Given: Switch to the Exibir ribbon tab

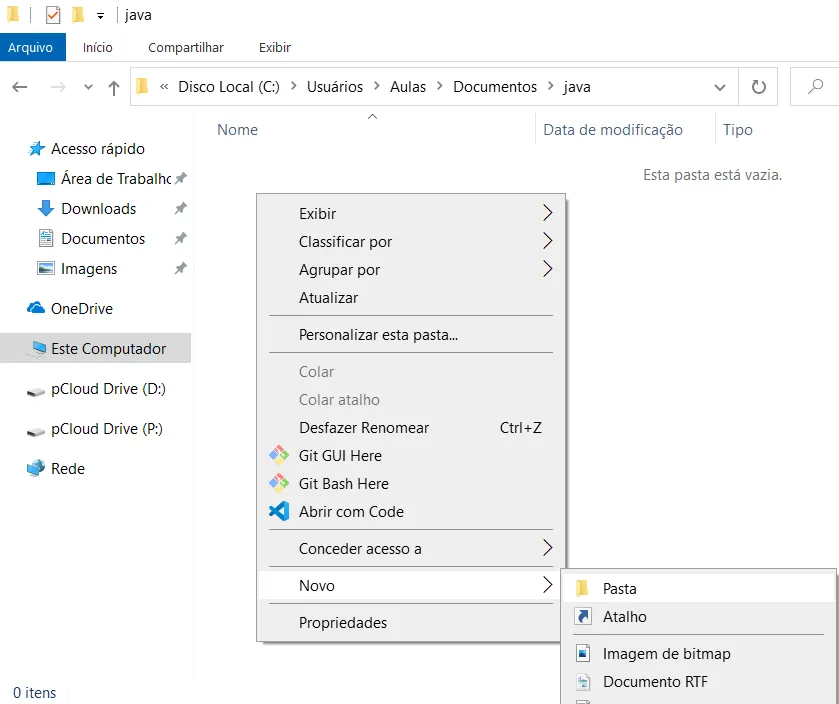Looking at the screenshot, I should 274,47.
